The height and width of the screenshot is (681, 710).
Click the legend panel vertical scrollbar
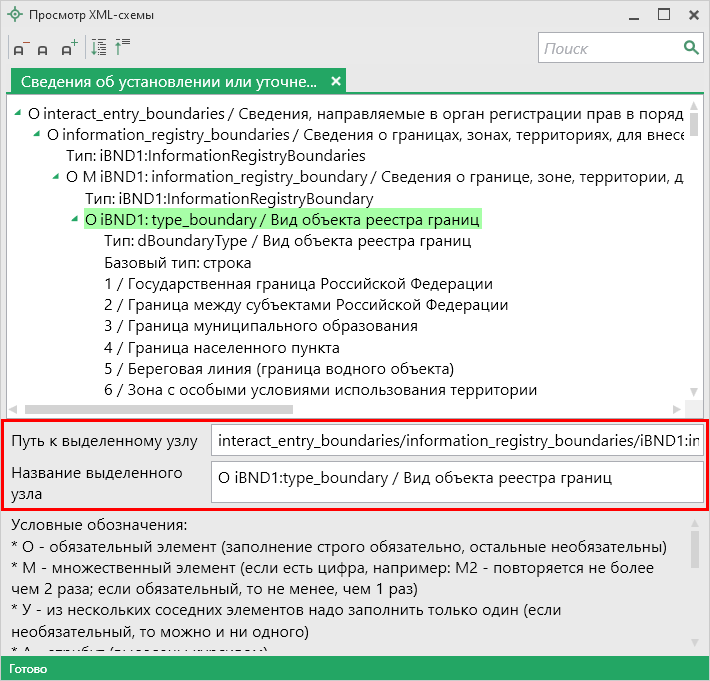(x=695, y=548)
